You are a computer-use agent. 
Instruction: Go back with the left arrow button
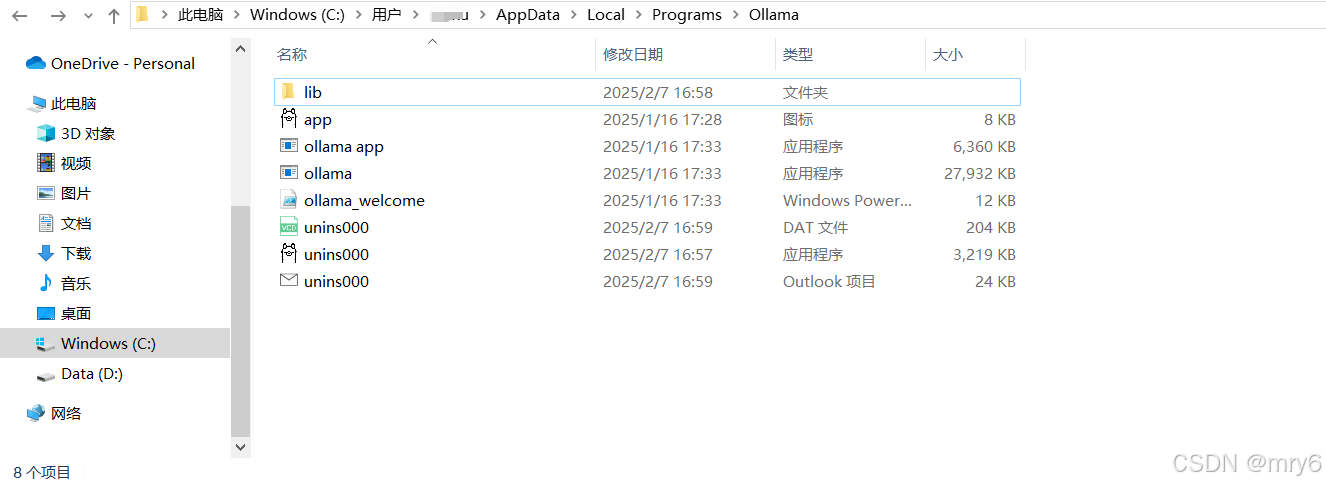pyautogui.click(x=20, y=15)
